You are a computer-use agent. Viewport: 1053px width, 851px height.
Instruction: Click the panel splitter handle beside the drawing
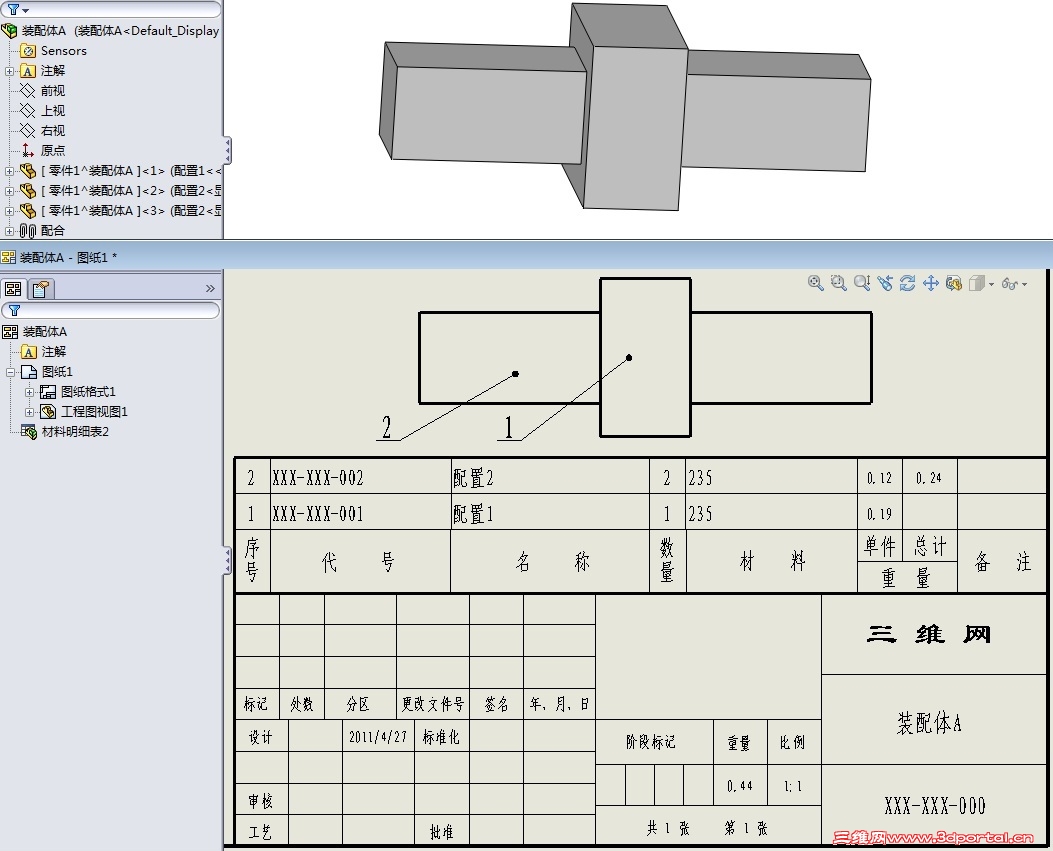click(227, 560)
